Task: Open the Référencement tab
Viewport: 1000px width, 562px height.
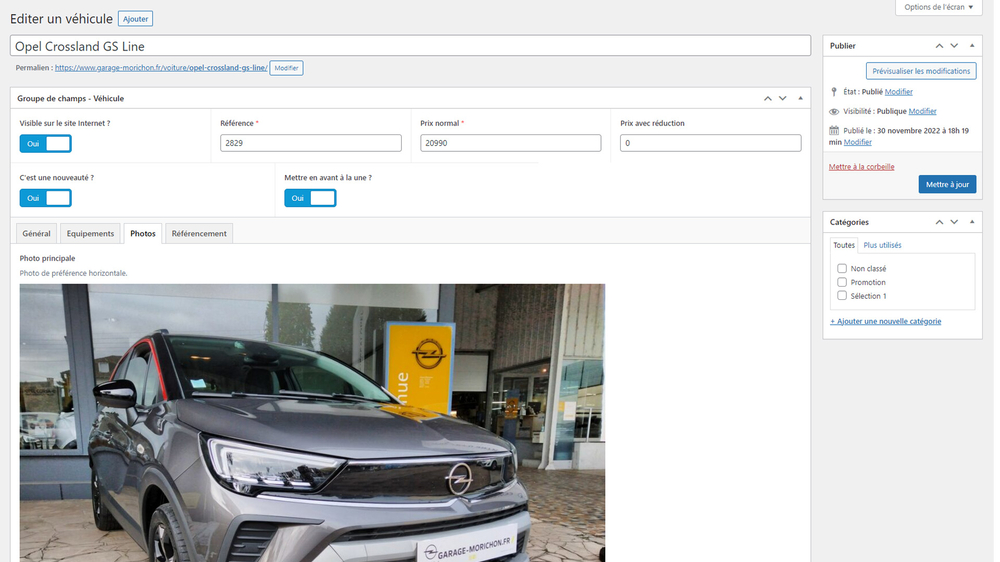Action: [x=199, y=233]
